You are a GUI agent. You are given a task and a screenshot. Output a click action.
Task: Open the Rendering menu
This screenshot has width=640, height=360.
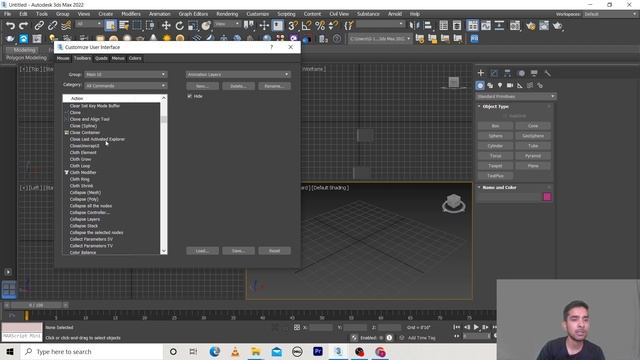point(227,14)
